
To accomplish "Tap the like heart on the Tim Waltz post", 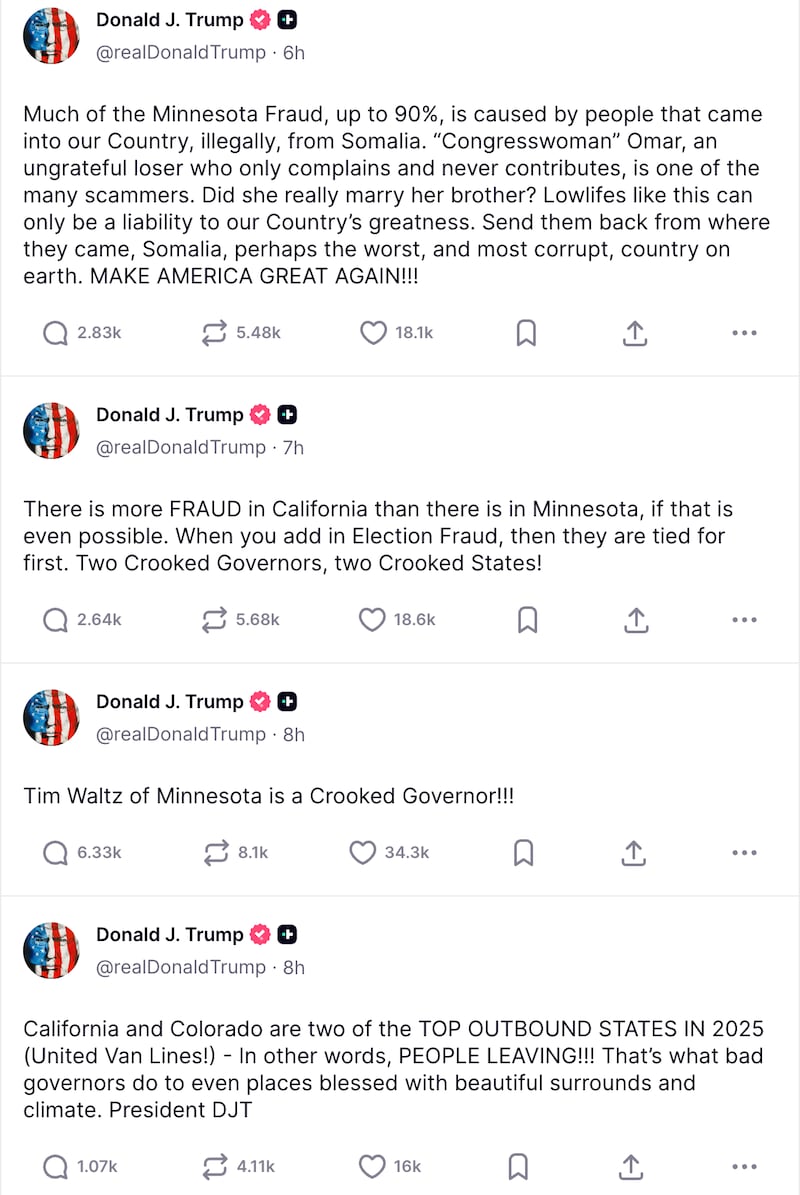I will click(362, 853).
